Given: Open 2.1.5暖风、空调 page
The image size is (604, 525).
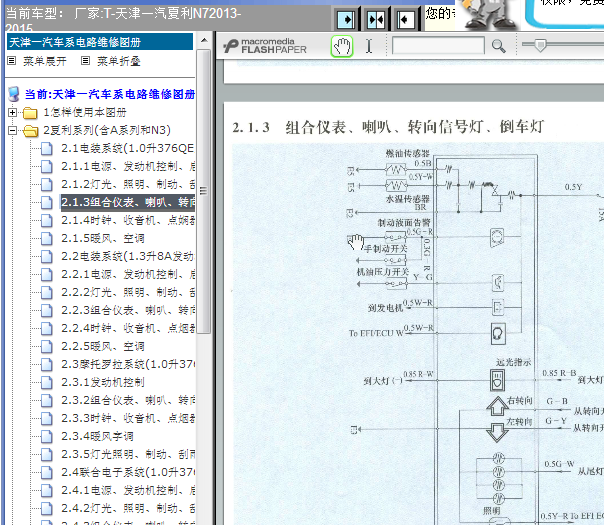Looking at the screenshot, I should click(x=103, y=238).
